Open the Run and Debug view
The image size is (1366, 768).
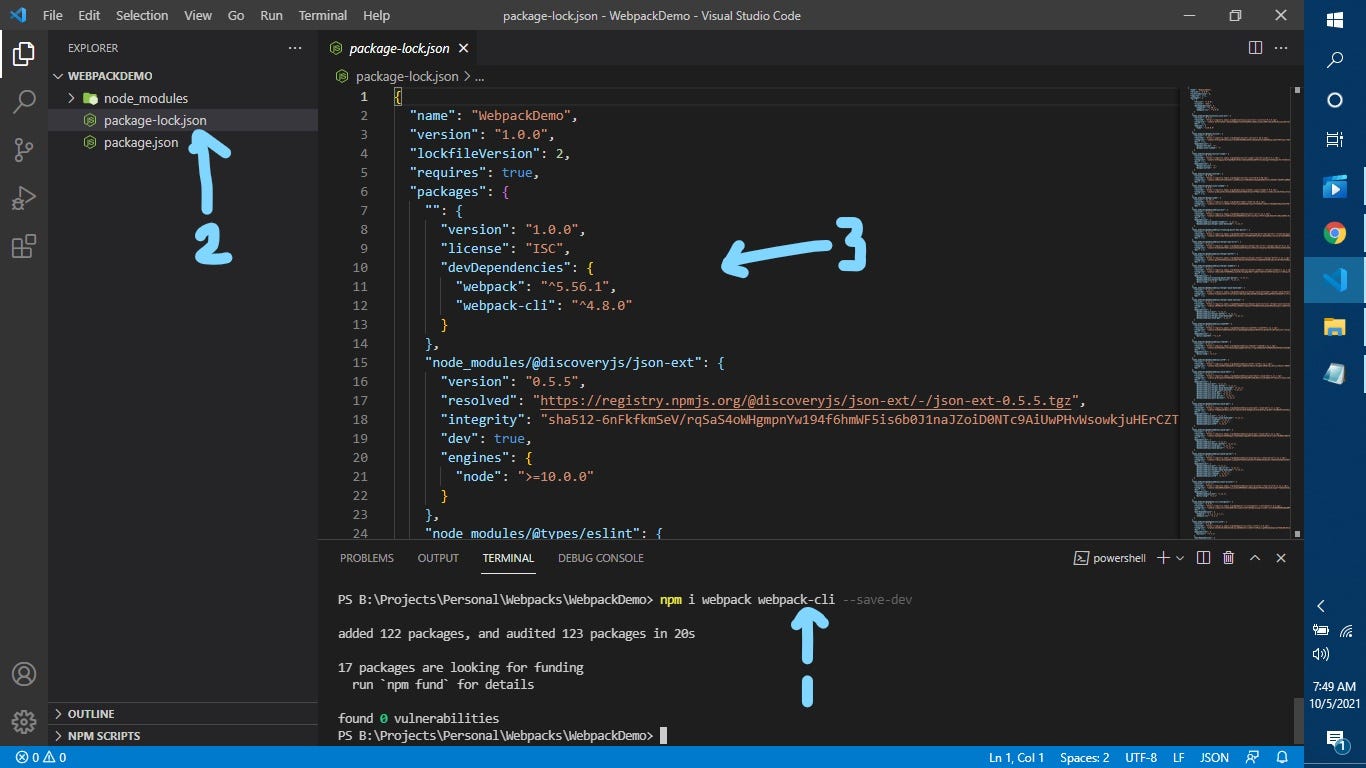[x=23, y=198]
